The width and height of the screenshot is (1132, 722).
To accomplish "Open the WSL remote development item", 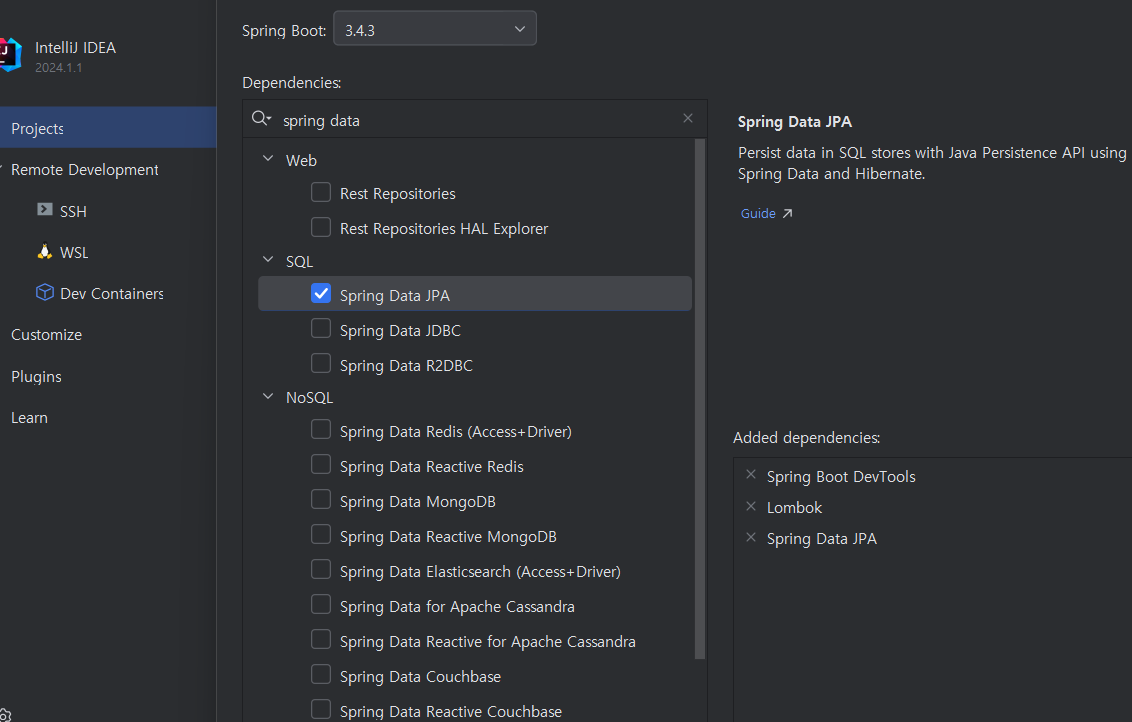I will 74,253.
